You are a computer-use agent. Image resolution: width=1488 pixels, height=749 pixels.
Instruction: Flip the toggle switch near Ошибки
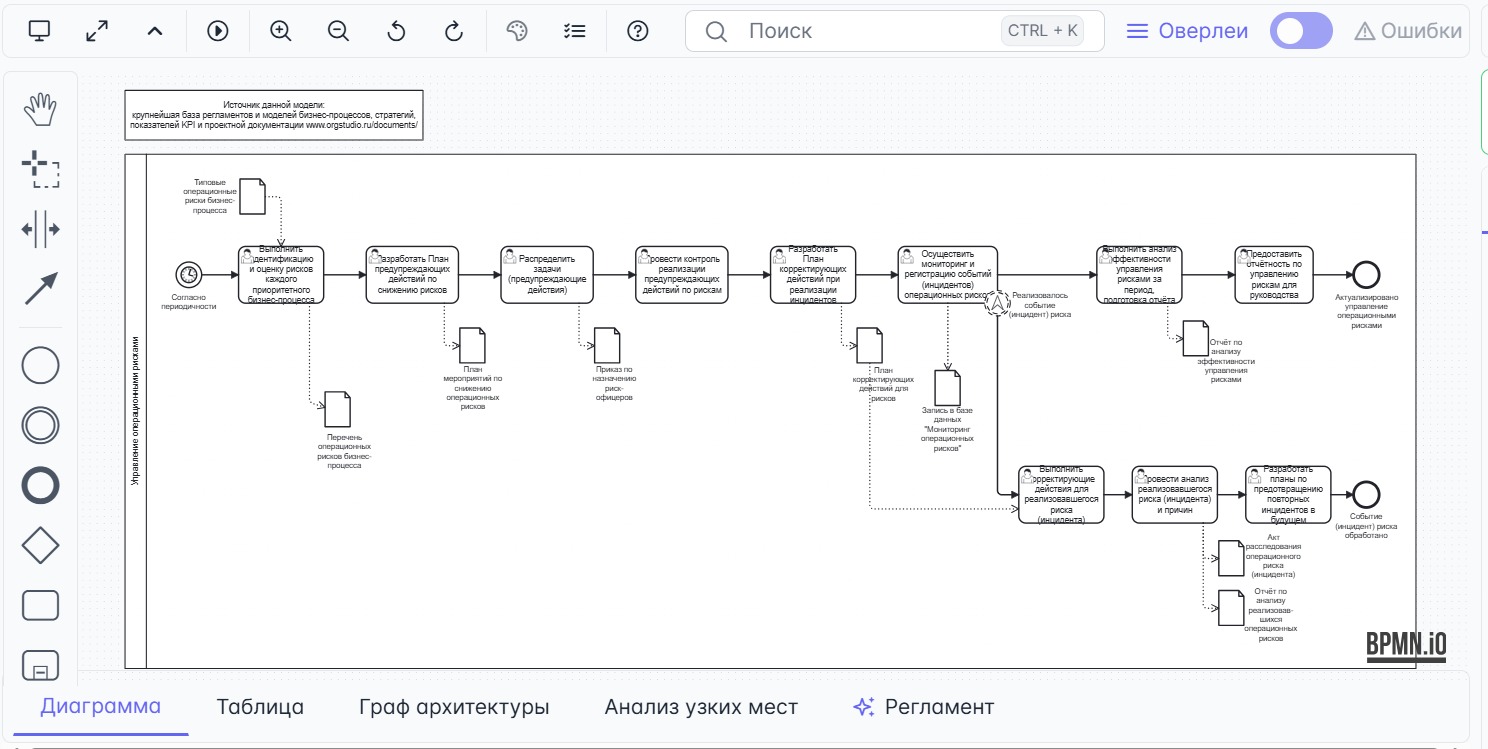pos(1300,31)
